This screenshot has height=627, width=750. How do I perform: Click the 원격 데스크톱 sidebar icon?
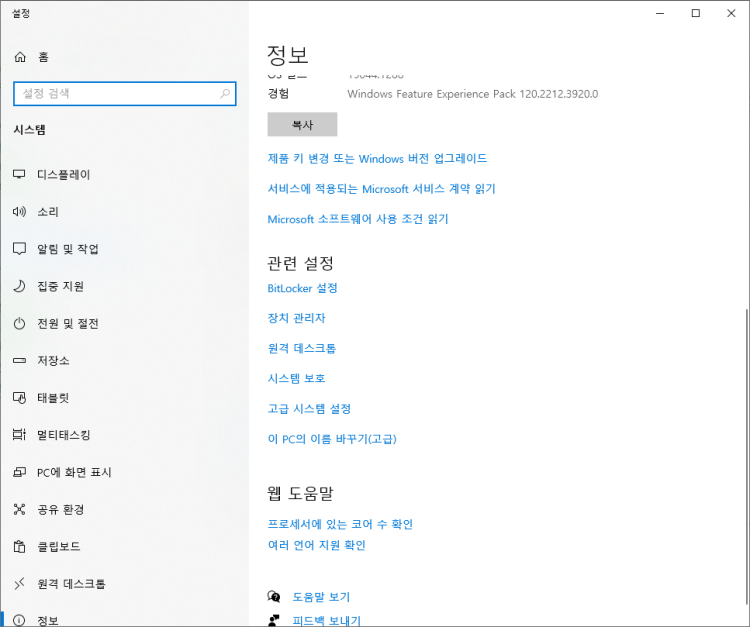coord(19,583)
